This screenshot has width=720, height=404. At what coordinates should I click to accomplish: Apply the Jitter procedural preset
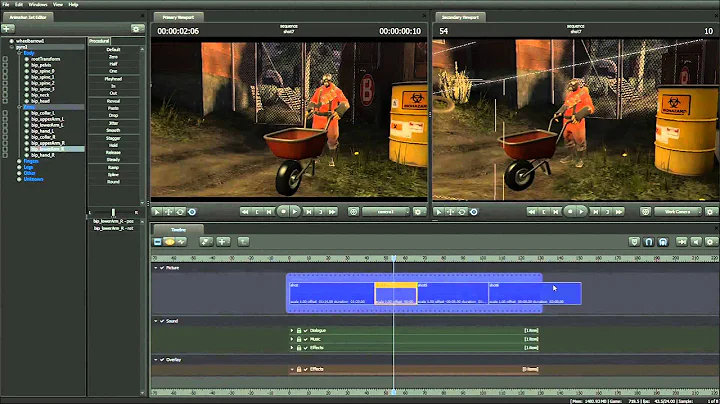pos(113,123)
